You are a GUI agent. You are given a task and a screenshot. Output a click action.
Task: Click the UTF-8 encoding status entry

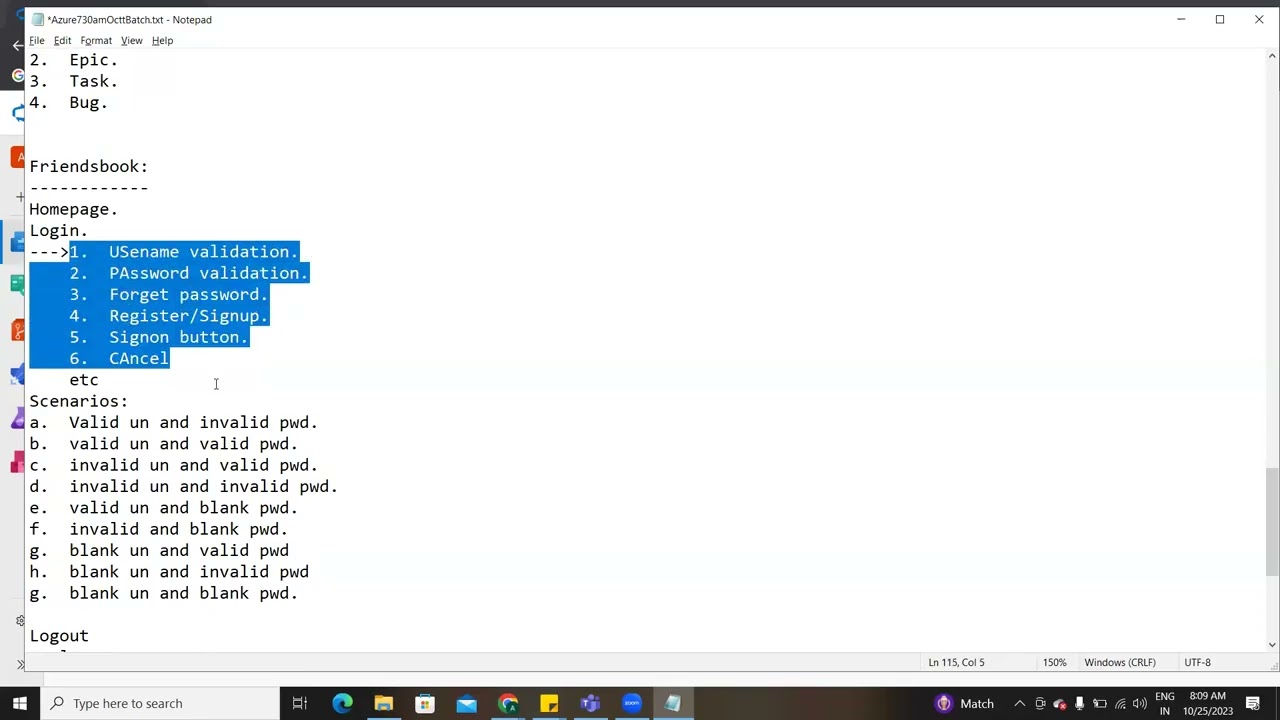(1197, 662)
